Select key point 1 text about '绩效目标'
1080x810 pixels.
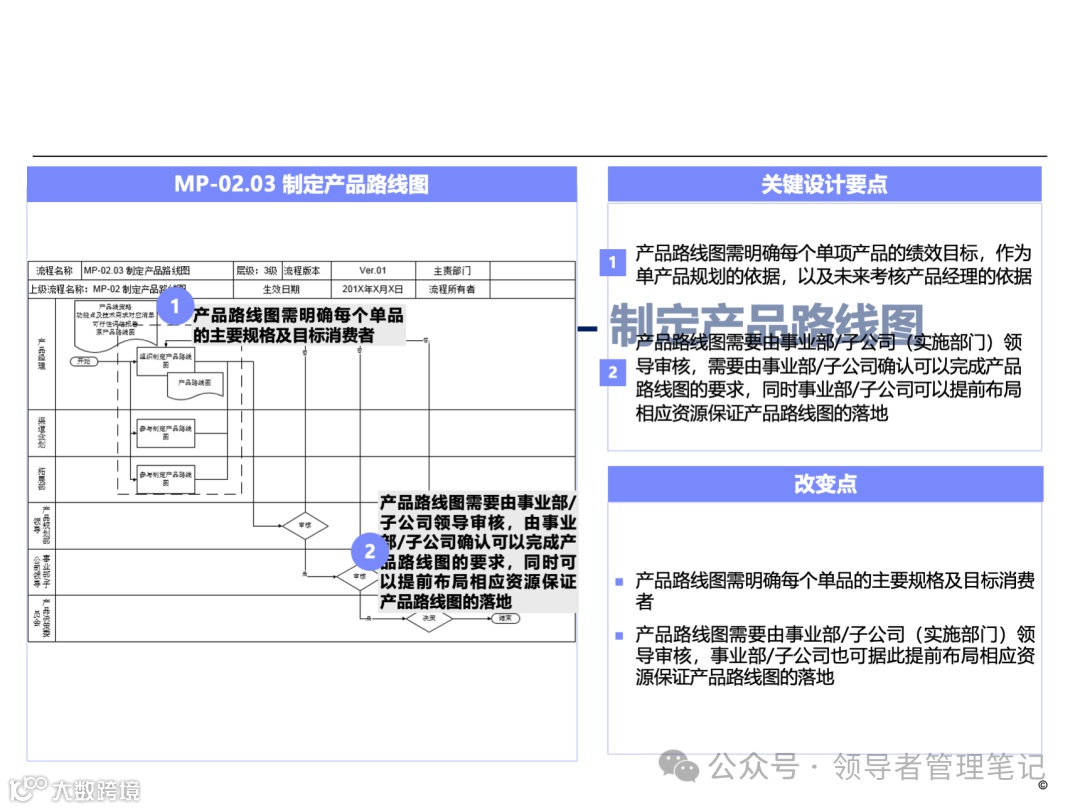click(x=833, y=264)
